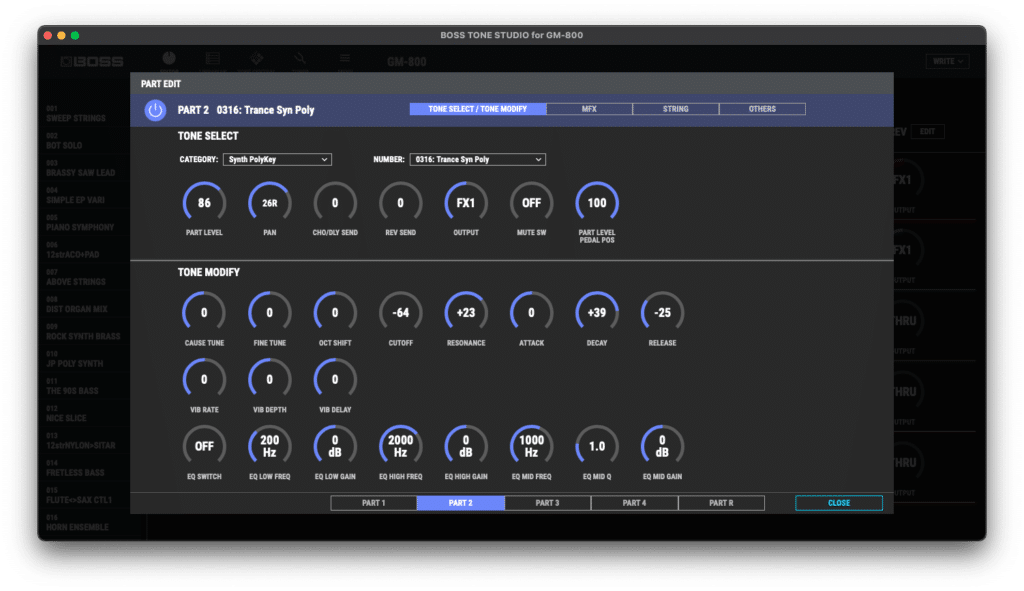
Task: Switch to the PART 1 tab
Action: (x=374, y=503)
